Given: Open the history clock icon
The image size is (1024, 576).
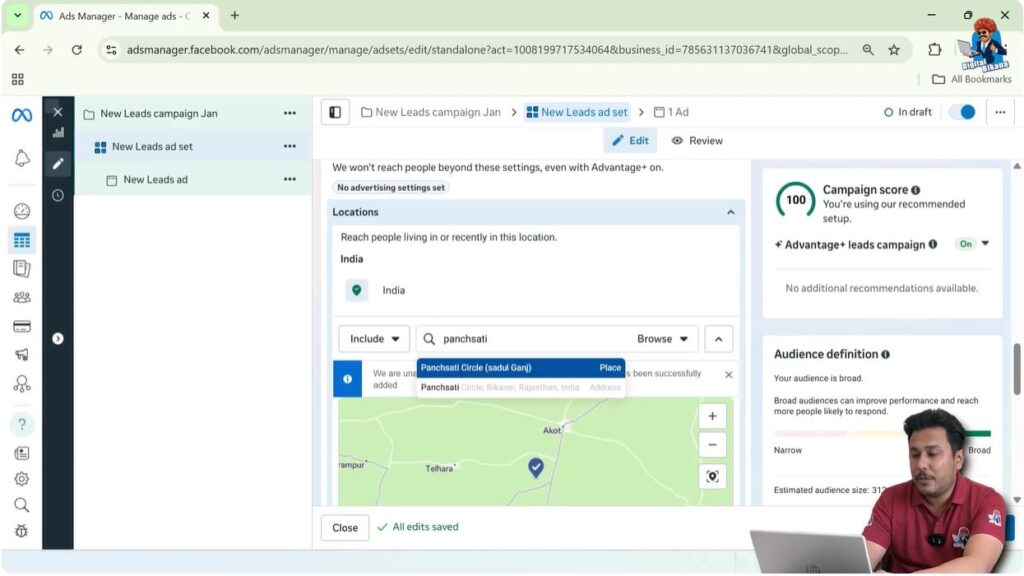Looking at the screenshot, I should (x=57, y=195).
